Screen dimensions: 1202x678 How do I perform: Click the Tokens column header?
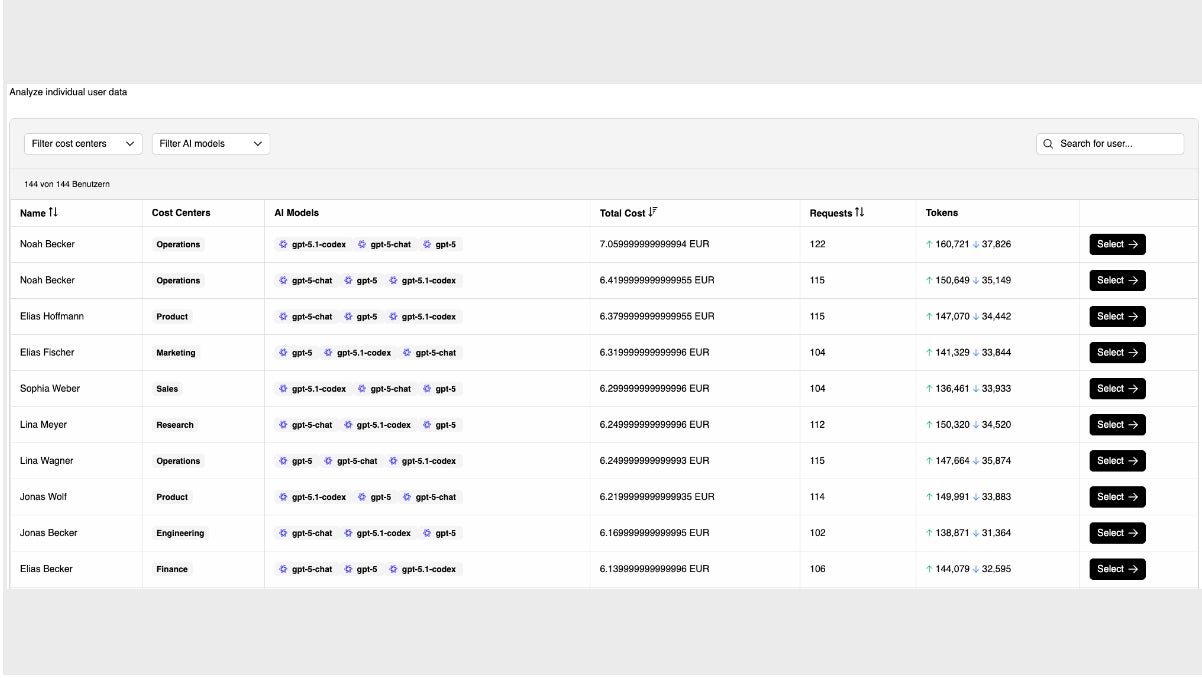click(x=941, y=213)
